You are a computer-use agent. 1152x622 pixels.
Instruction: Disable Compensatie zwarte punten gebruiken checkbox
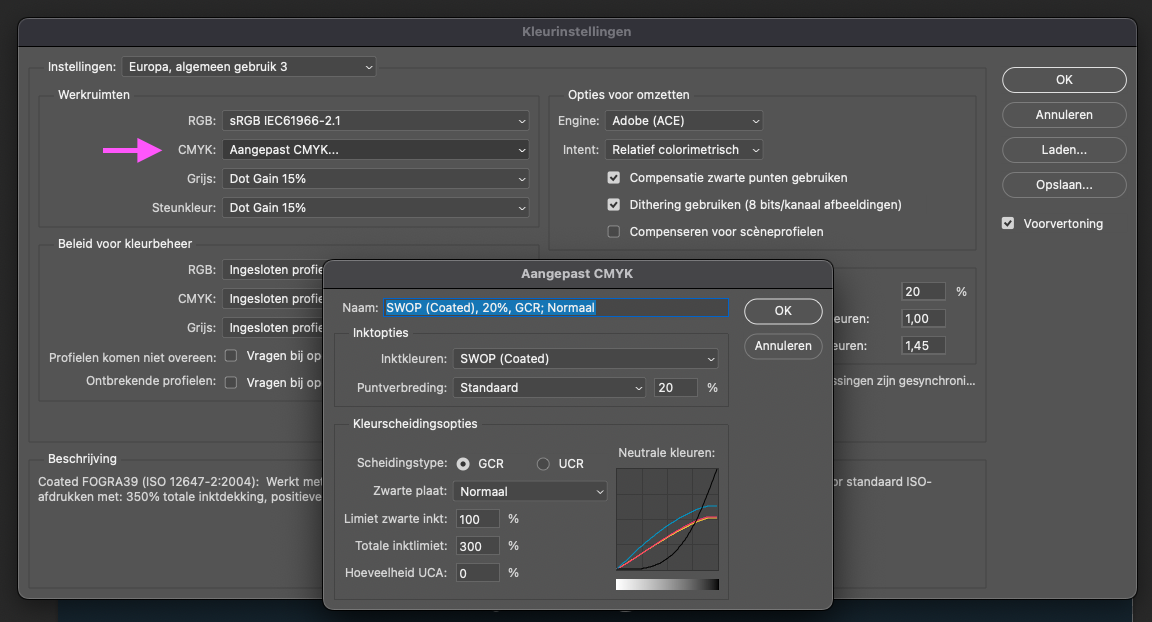(x=614, y=178)
